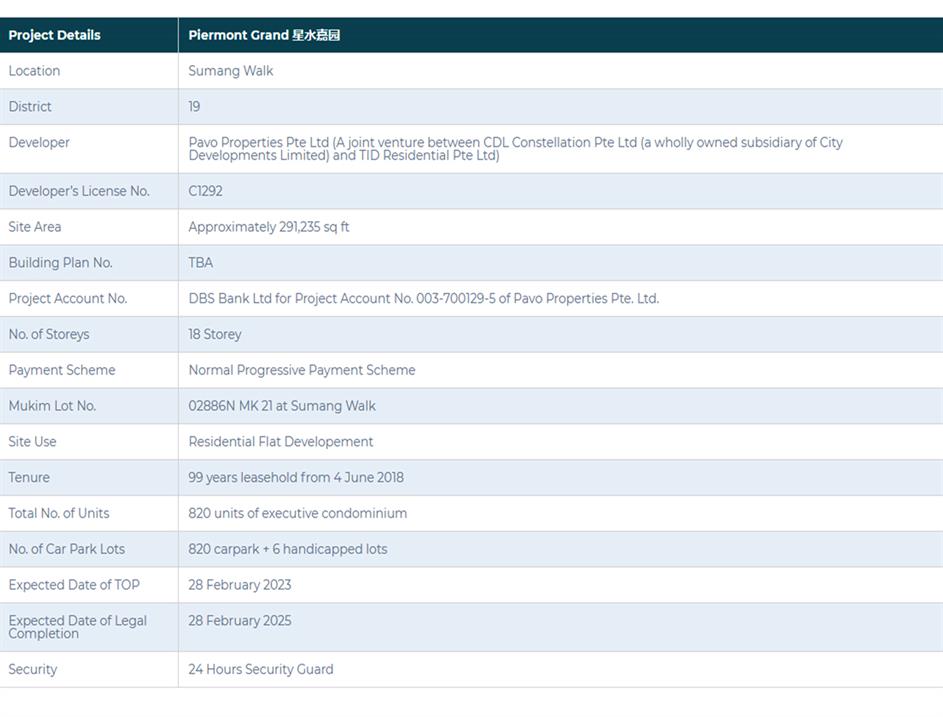Click the "24 Hours Security Guard" value
Image resolution: width=943 pixels, height=717 pixels.
(x=261, y=670)
